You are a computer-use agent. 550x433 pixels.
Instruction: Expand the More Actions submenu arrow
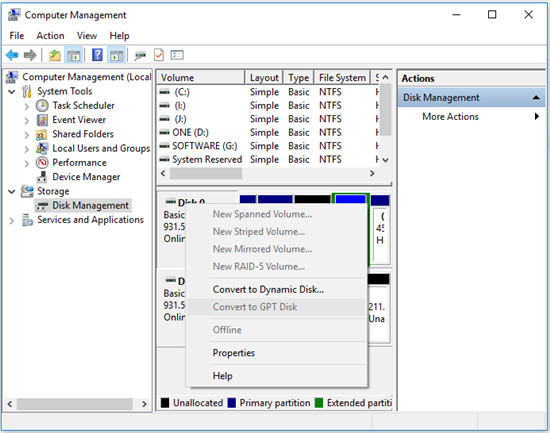click(x=536, y=116)
